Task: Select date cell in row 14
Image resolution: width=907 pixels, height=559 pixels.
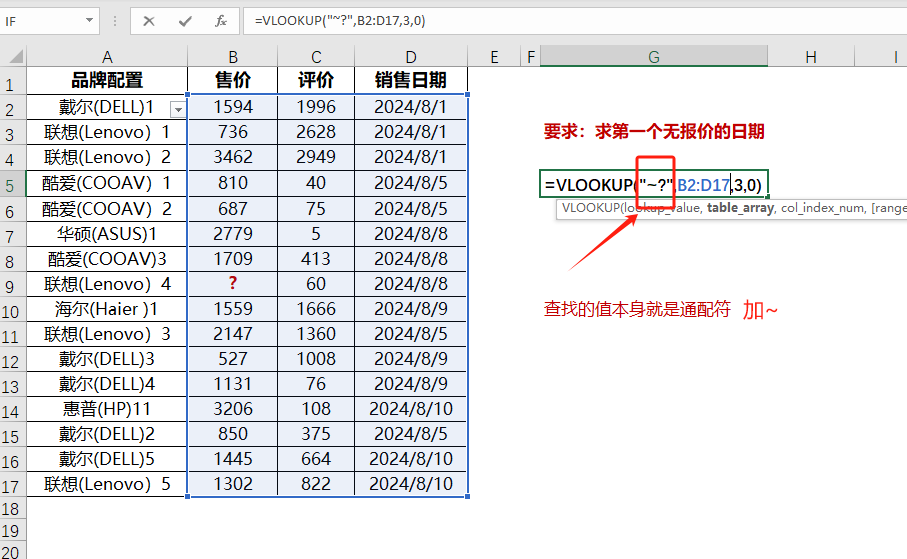Action: pos(411,409)
